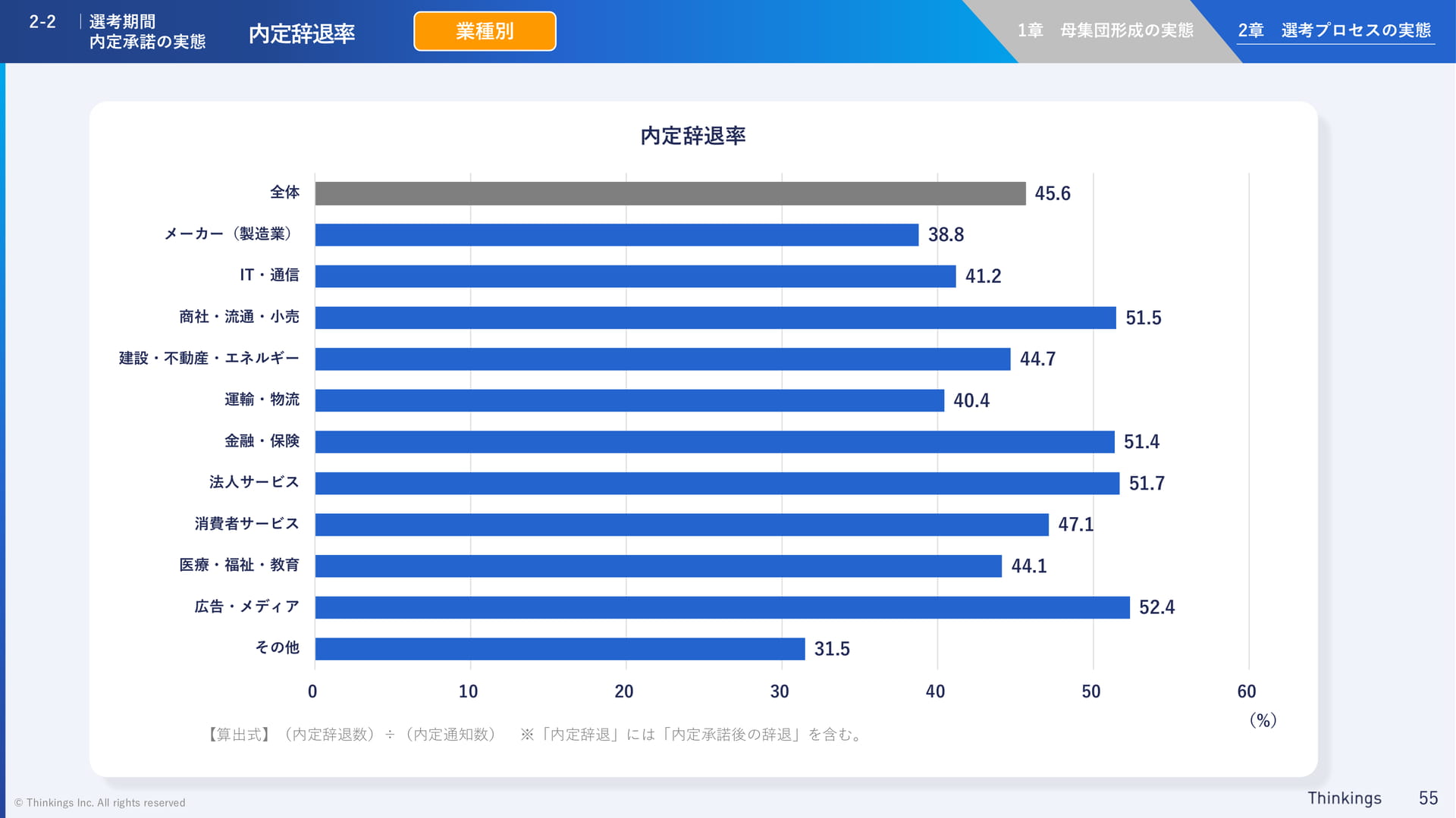Image resolution: width=1456 pixels, height=818 pixels.
Task: Click the value 51.5
Action: tap(1144, 318)
